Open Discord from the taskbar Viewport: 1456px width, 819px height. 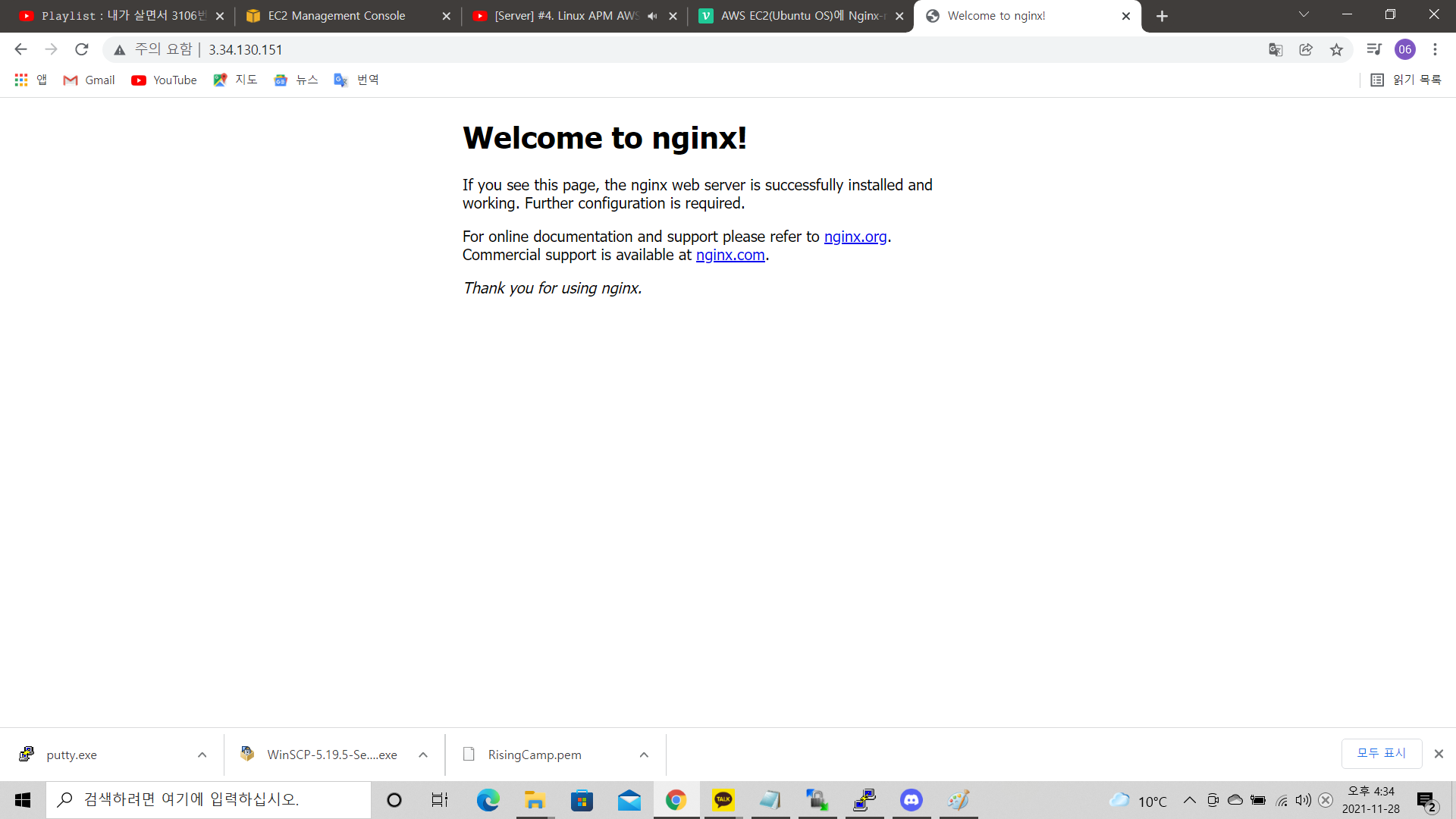coord(911,800)
